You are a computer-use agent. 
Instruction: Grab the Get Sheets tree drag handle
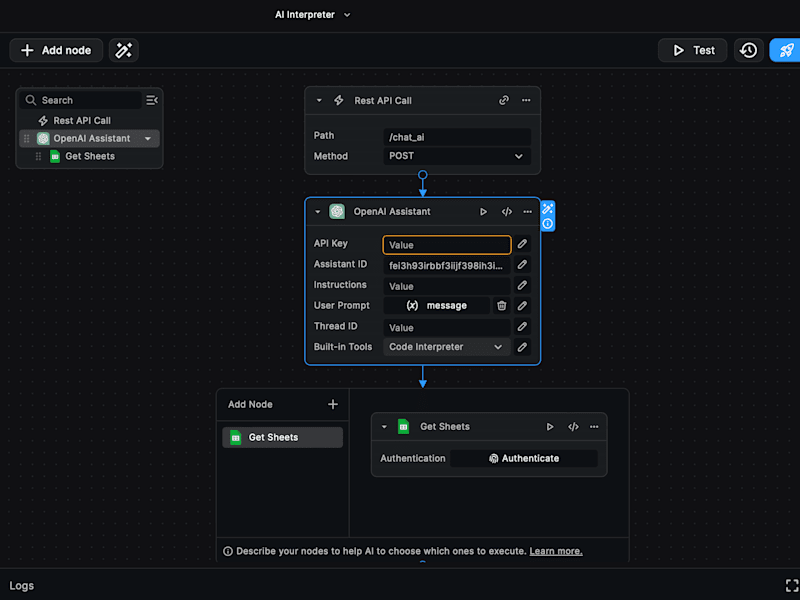click(38, 156)
